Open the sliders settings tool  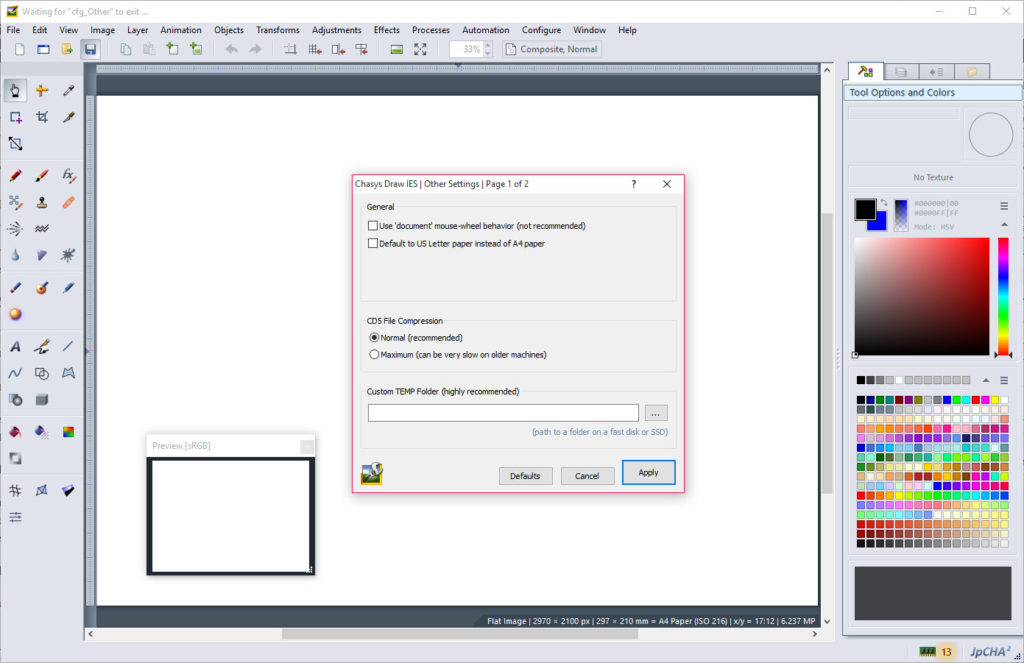[x=15, y=517]
